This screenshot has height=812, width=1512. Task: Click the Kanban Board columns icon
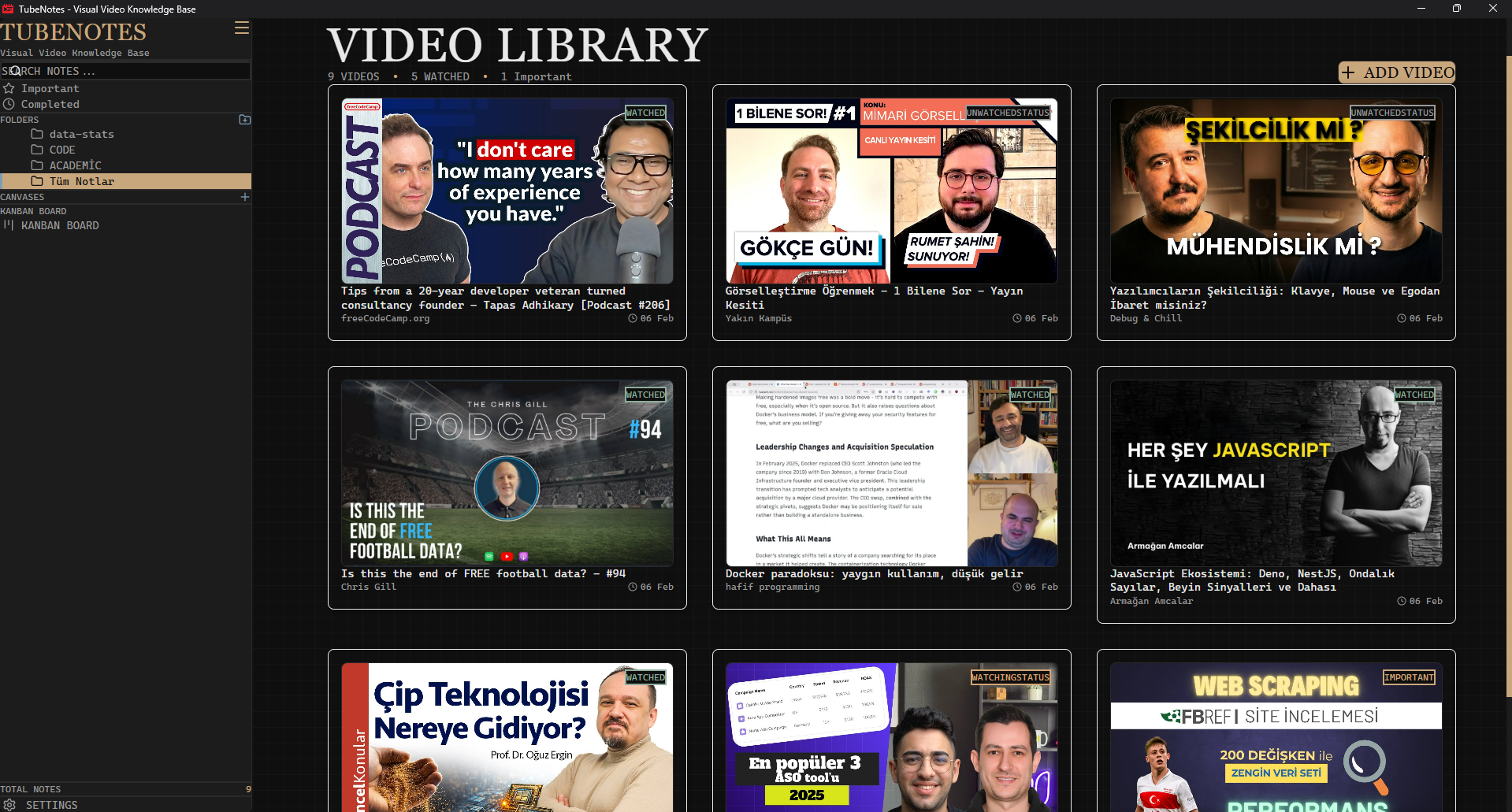9,225
